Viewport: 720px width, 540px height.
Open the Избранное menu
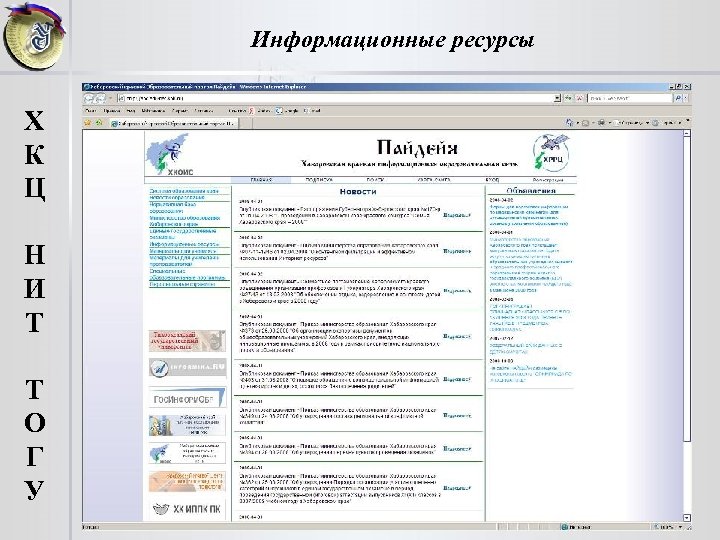point(153,111)
